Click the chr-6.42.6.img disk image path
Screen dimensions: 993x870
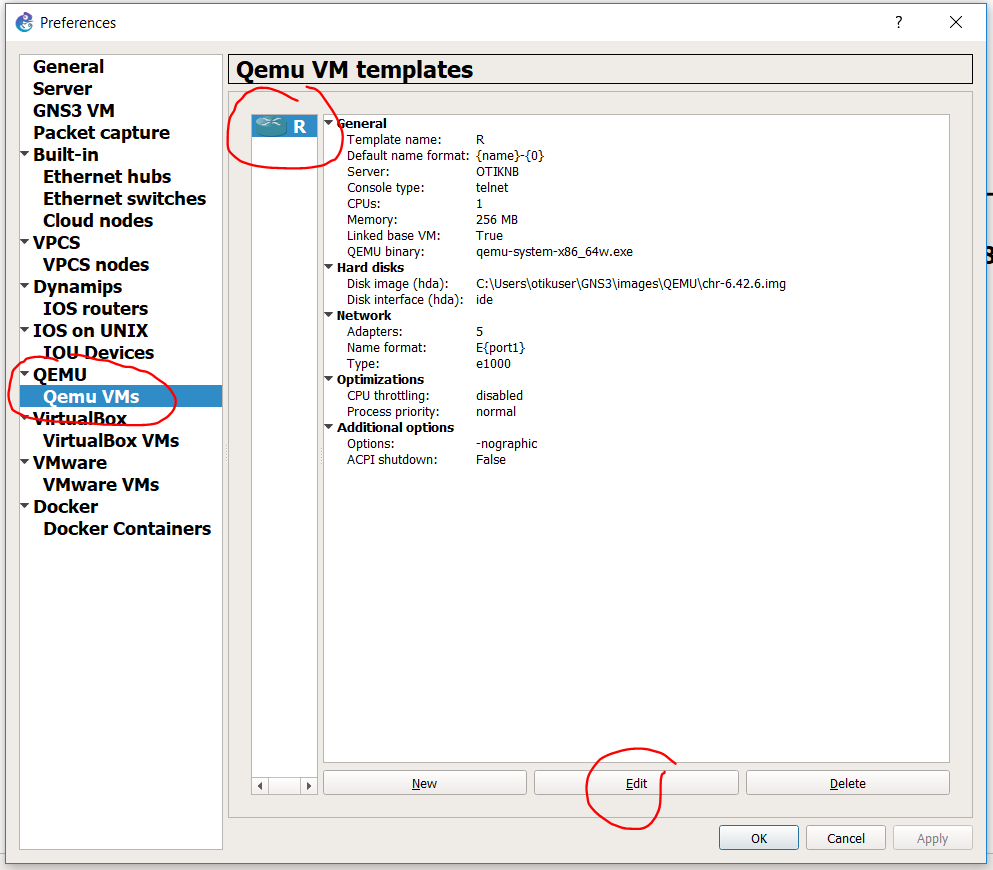tap(631, 284)
